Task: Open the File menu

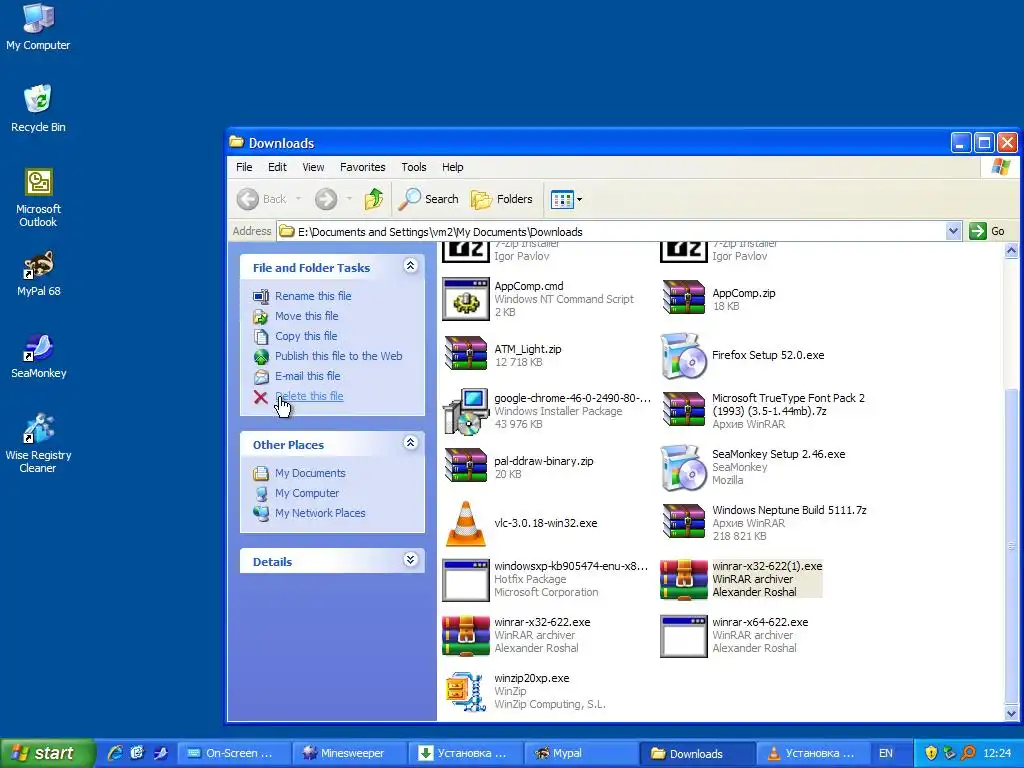Action: pos(244,167)
